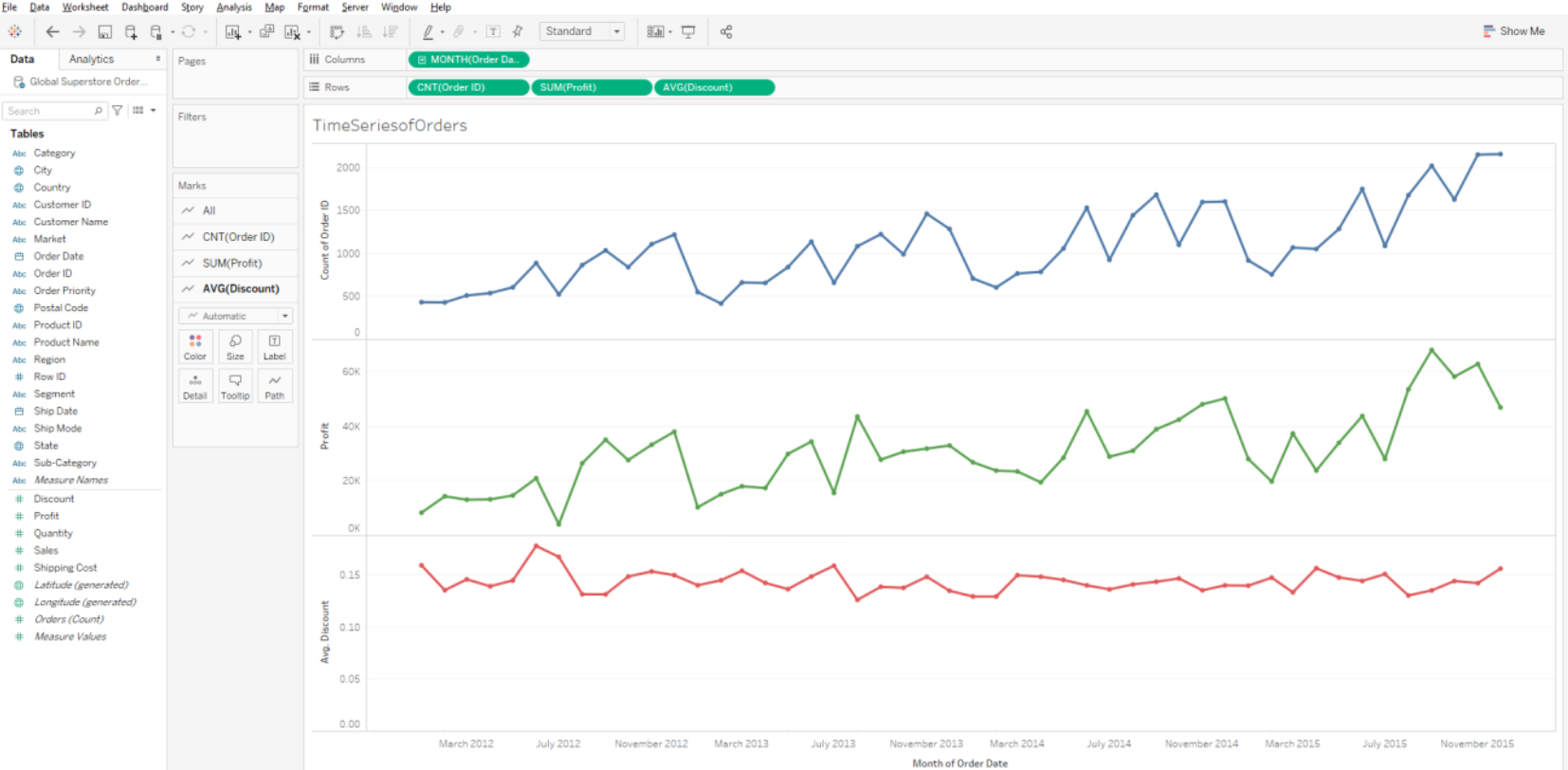Open the Analysis menu
The height and width of the screenshot is (770, 1568).
[233, 7]
